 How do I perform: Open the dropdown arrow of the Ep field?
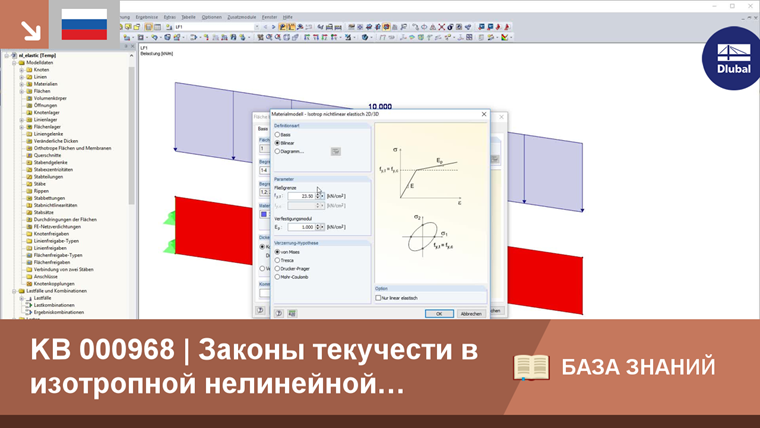[322, 227]
